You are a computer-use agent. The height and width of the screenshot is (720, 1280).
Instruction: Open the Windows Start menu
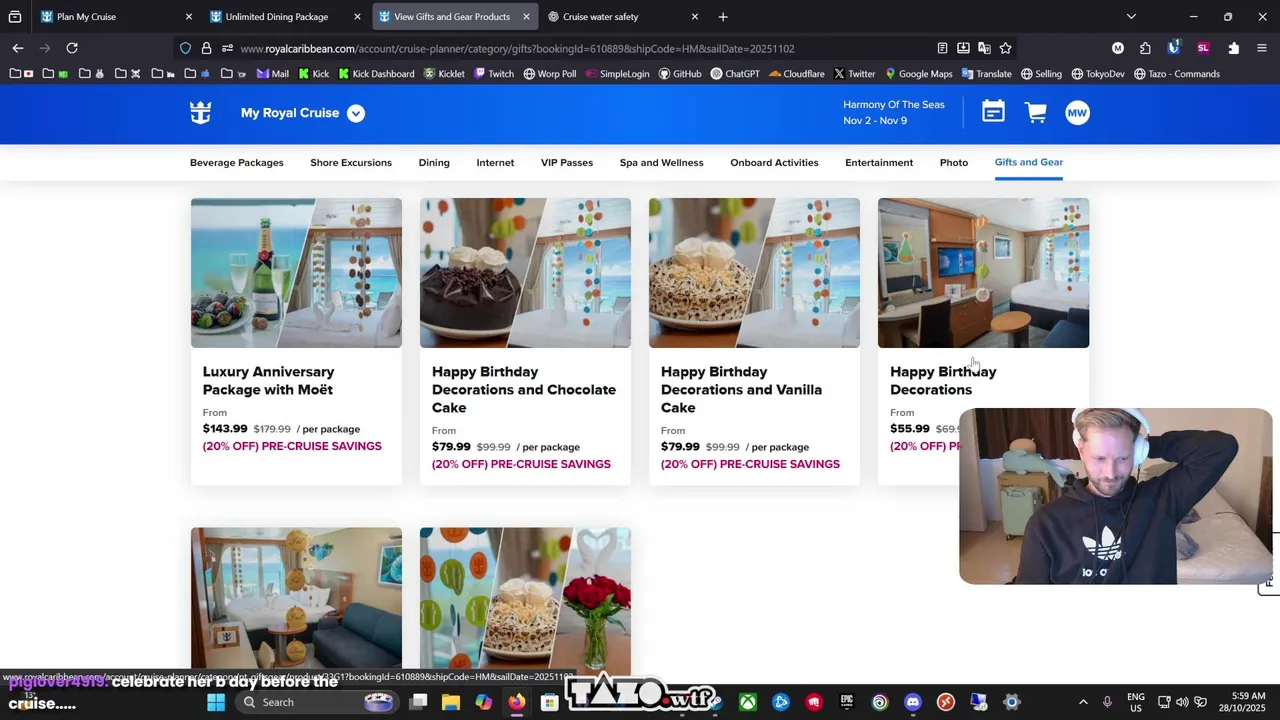[216, 702]
